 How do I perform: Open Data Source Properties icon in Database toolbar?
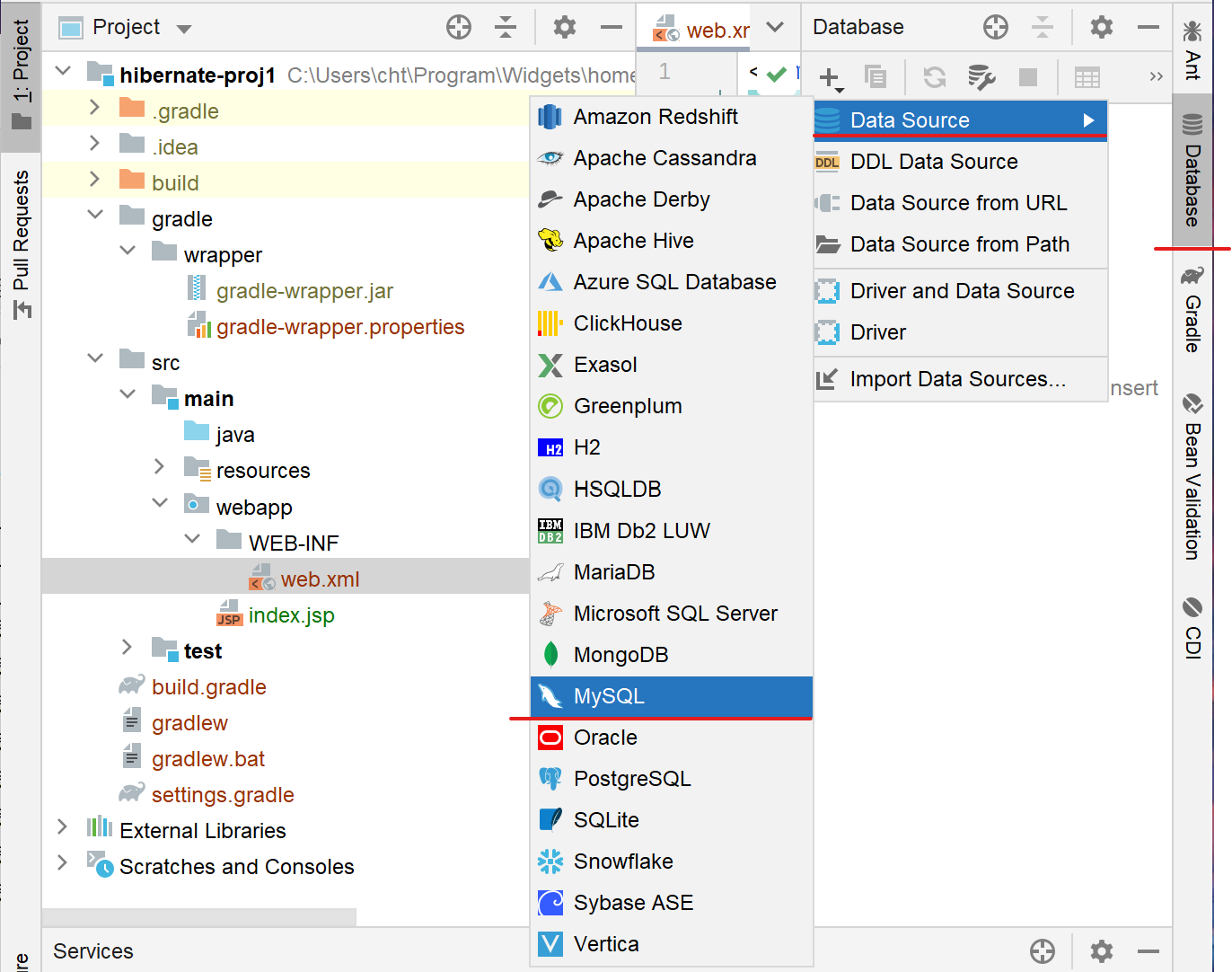pyautogui.click(x=981, y=78)
